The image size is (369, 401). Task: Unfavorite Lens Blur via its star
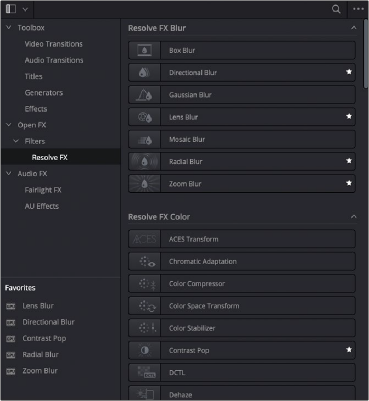click(x=349, y=116)
